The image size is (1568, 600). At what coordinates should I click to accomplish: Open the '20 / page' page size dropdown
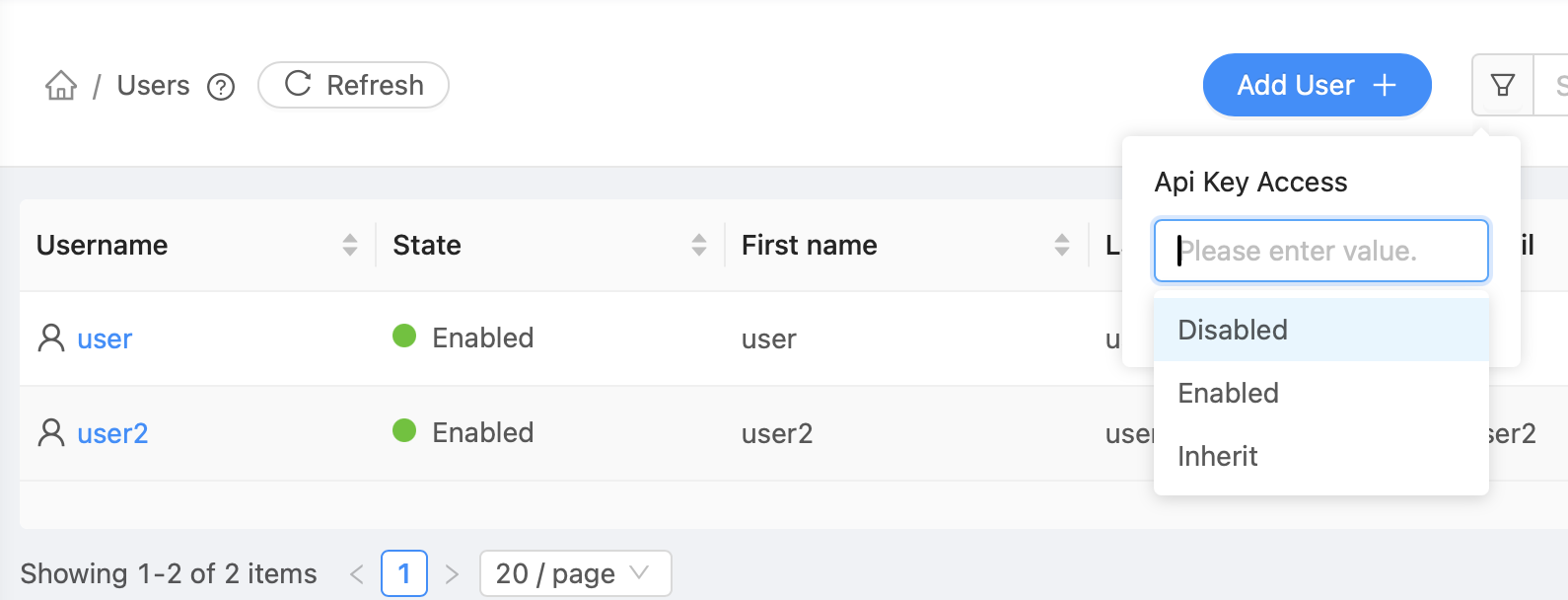click(x=575, y=572)
